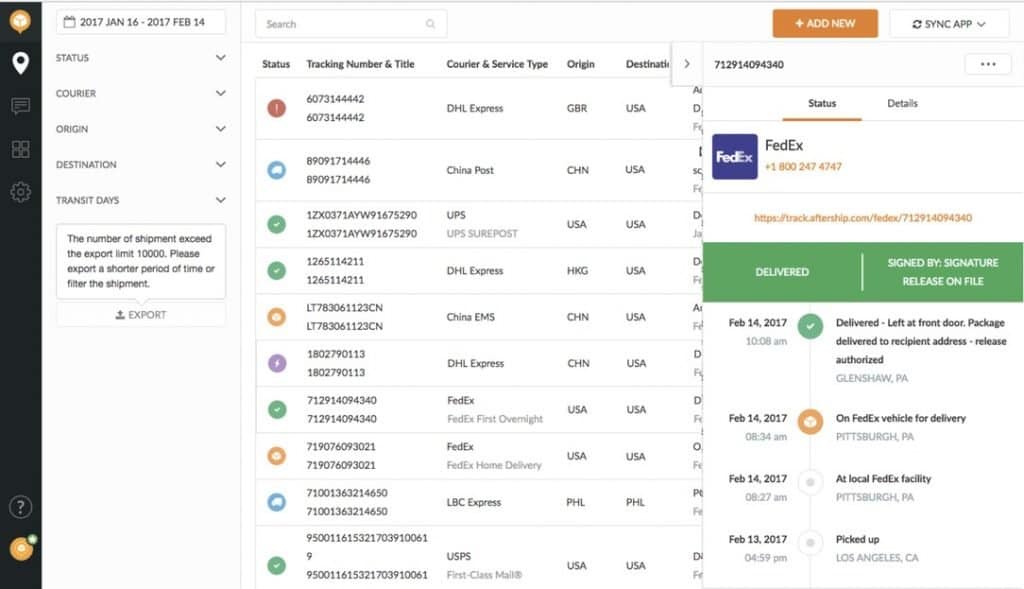Open the messages chat icon in sidebar
The image size is (1024, 589).
[20, 106]
